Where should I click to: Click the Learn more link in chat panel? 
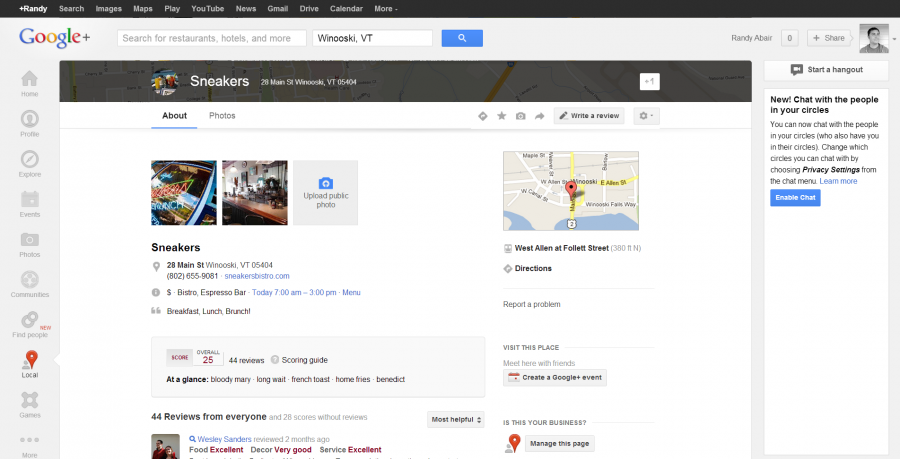click(x=838, y=181)
